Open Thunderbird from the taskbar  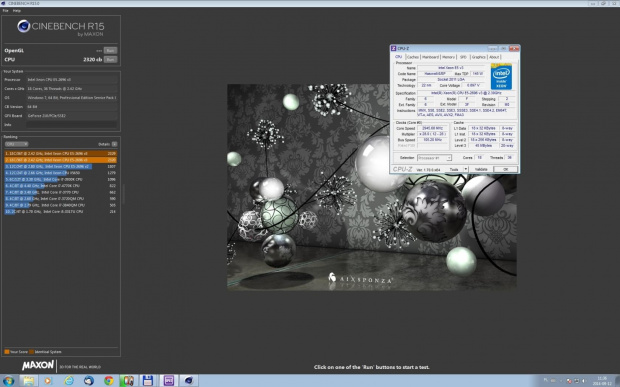click(89, 381)
